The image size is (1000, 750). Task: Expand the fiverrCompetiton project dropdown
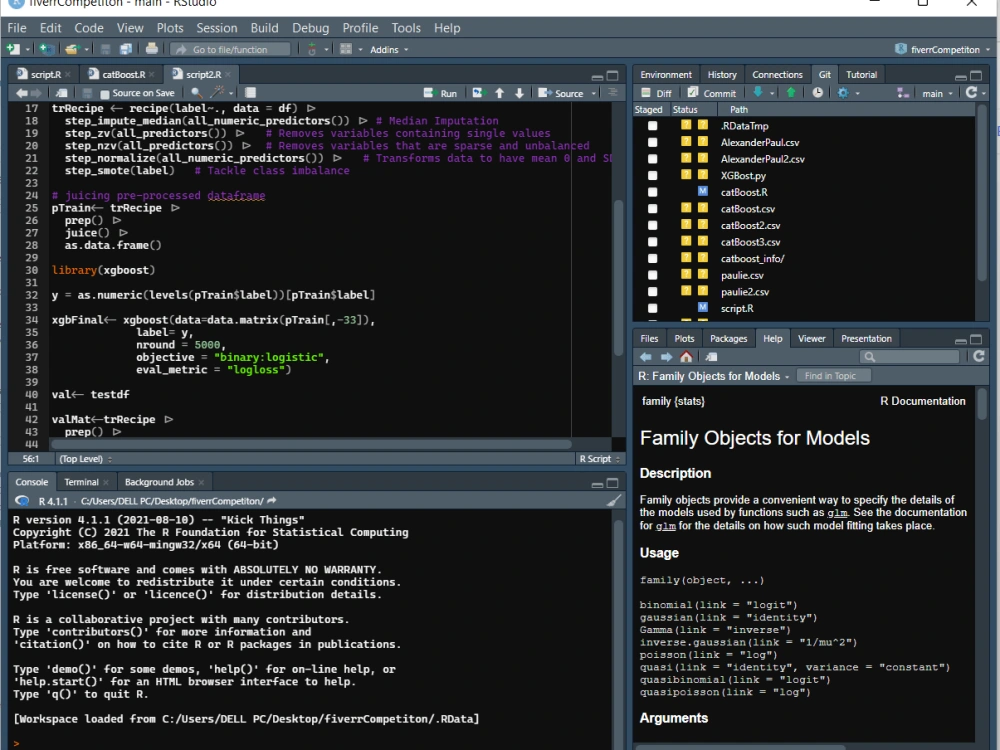(x=943, y=49)
